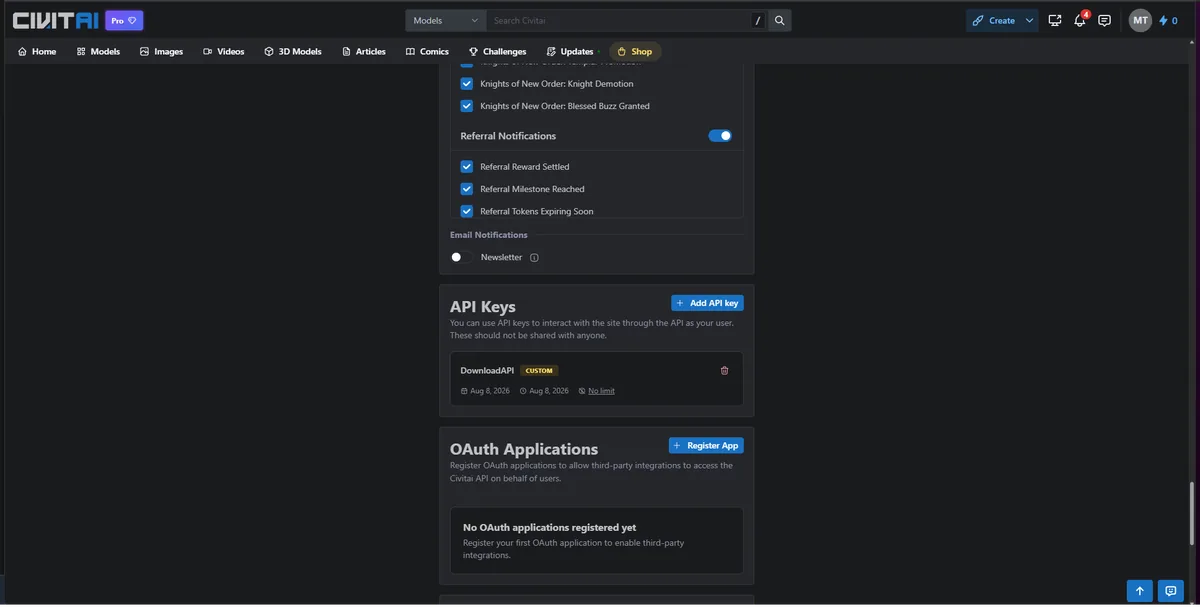Image resolution: width=1200 pixels, height=612 pixels.
Task: Open the generation queue monitor icon
Action: pyautogui.click(x=1055, y=20)
